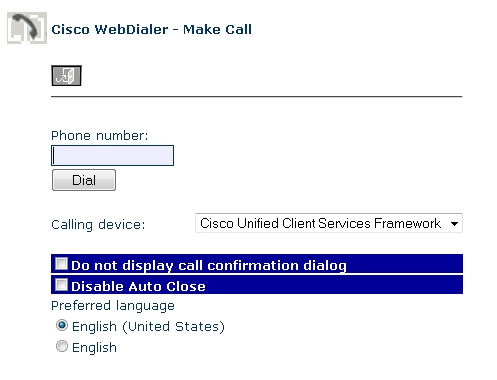Click the 'English' language label text

pyautogui.click(x=94, y=347)
